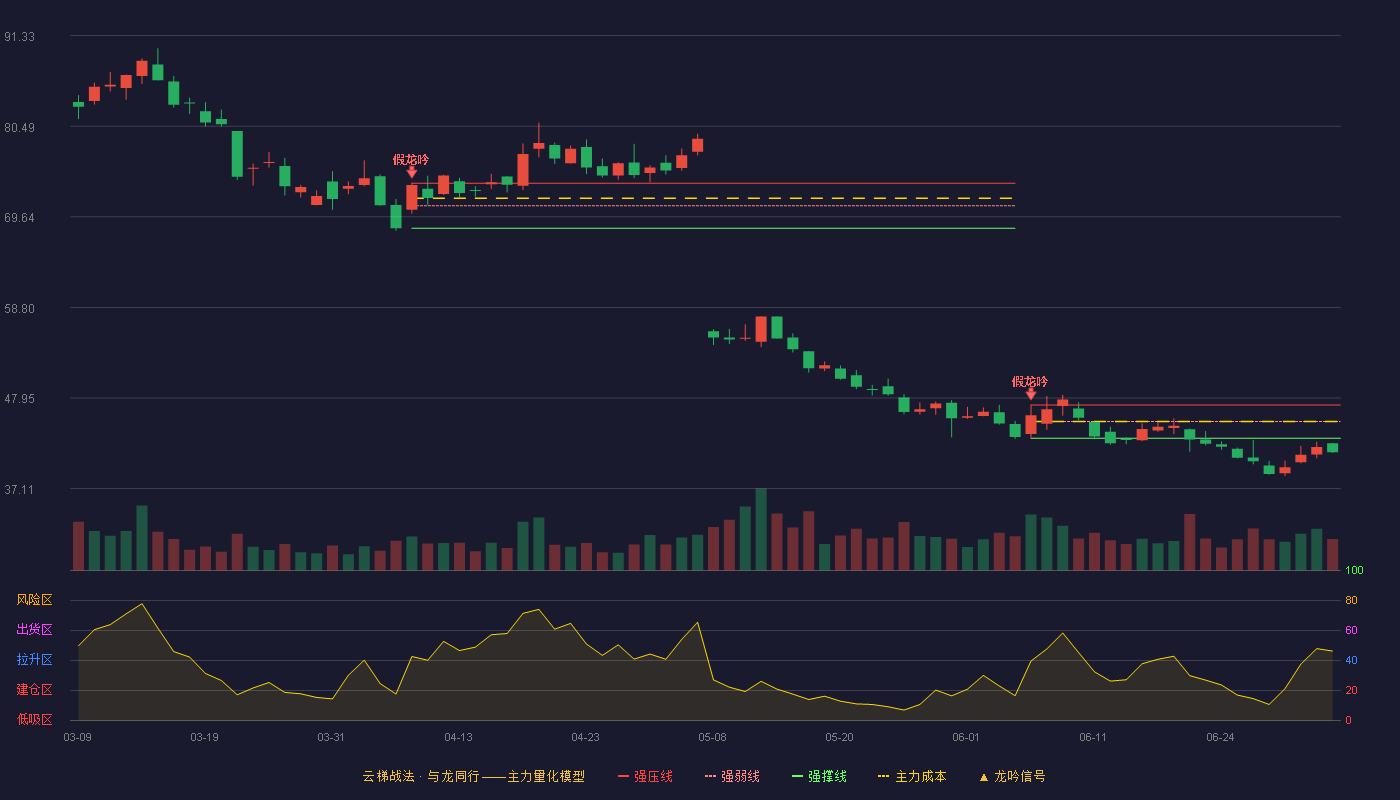Click the magenta 60 indicator axis value
1400x800 pixels.
click(1351, 630)
